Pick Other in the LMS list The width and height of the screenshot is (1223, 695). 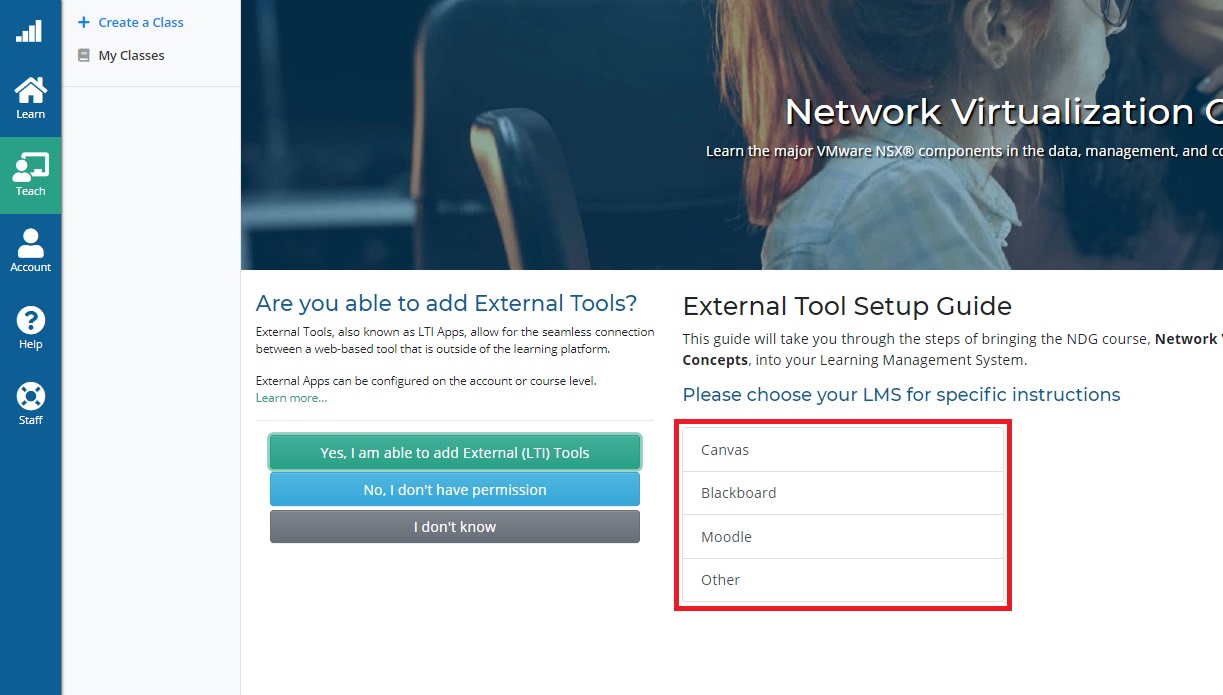pyautogui.click(x=842, y=580)
